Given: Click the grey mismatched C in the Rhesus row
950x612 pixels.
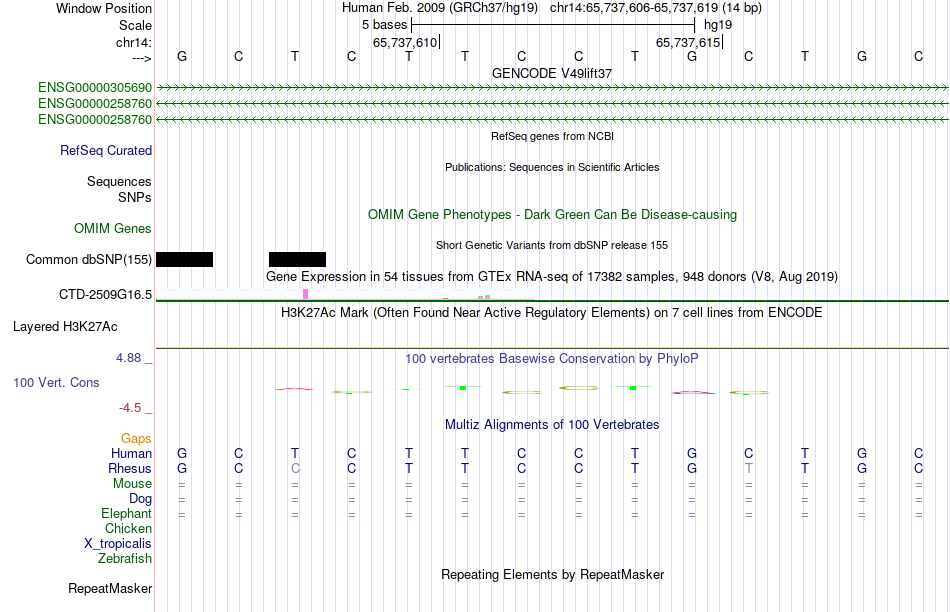Looking at the screenshot, I should point(295,468).
